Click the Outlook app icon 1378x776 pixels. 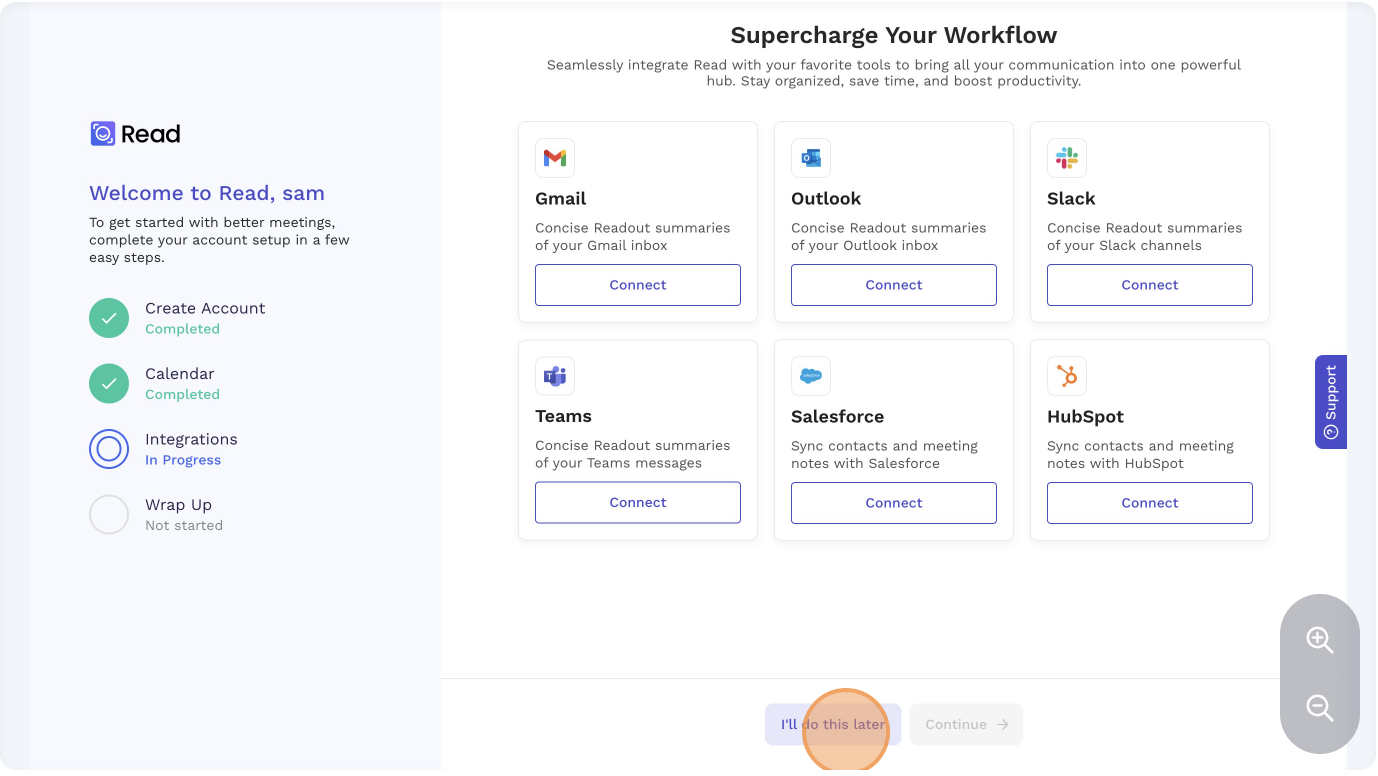point(811,158)
